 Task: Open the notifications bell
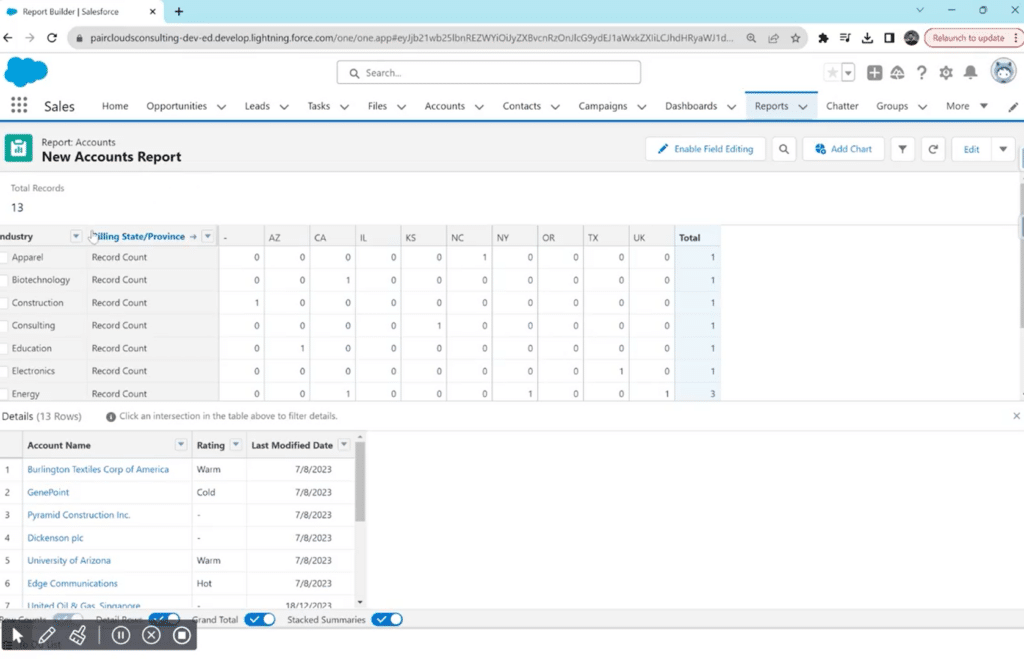click(x=970, y=72)
